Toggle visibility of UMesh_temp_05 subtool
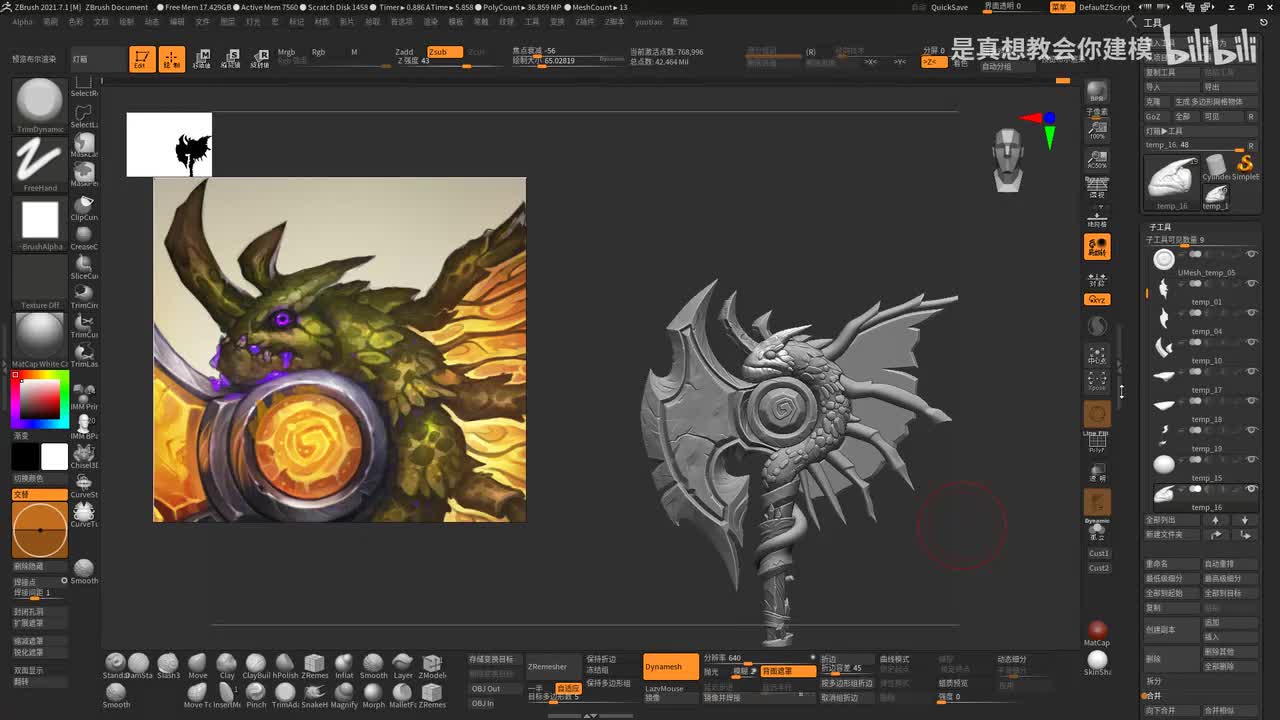The width and height of the screenshot is (1280, 720). point(1252,255)
